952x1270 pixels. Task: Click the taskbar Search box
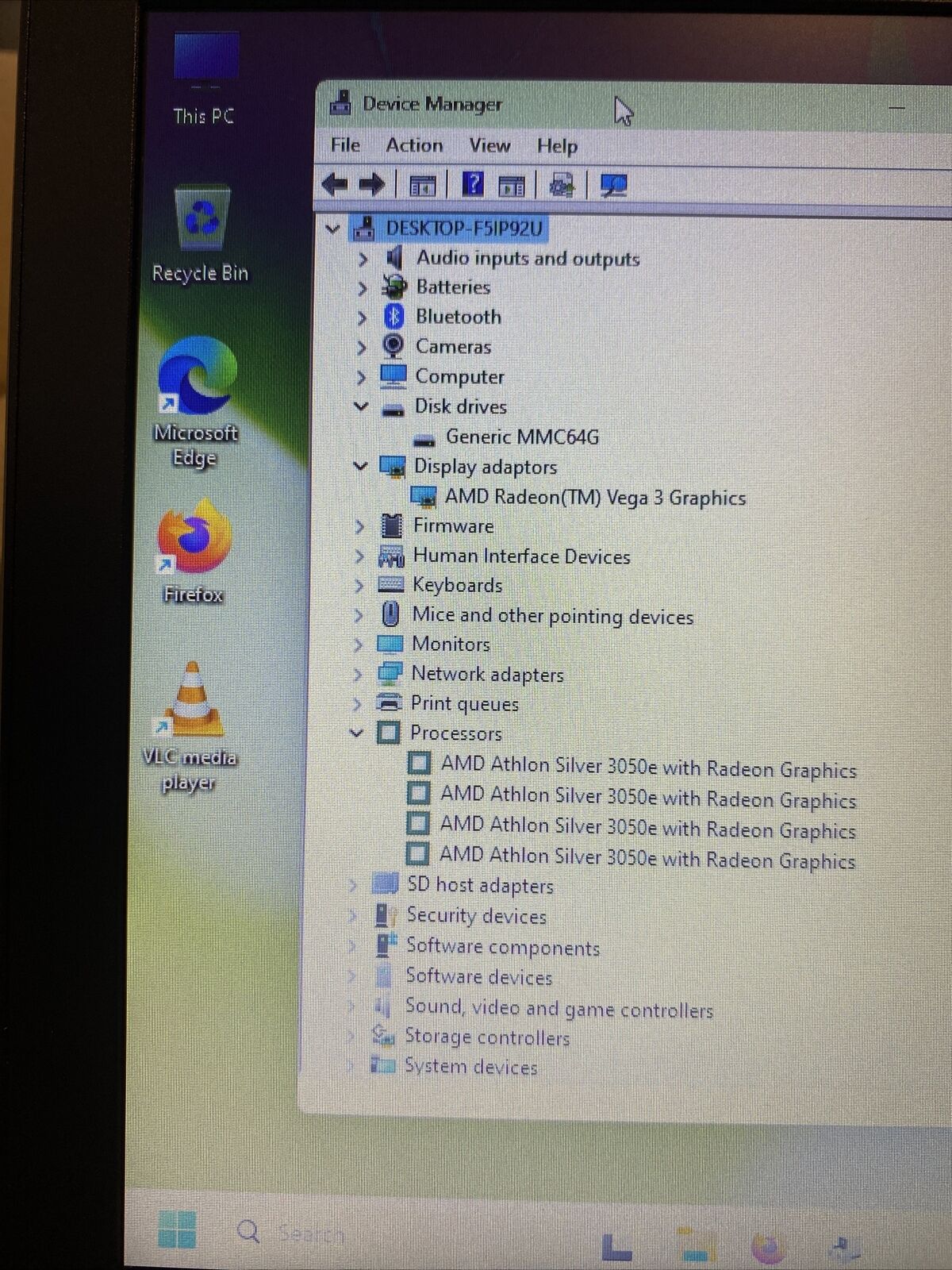[294, 1233]
